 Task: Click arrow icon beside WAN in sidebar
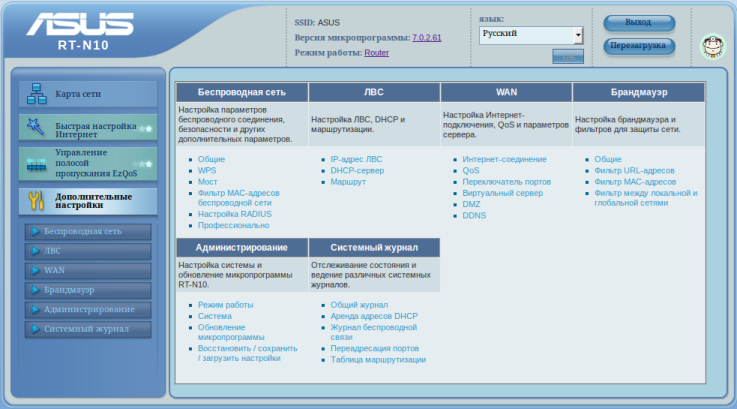pos(35,270)
